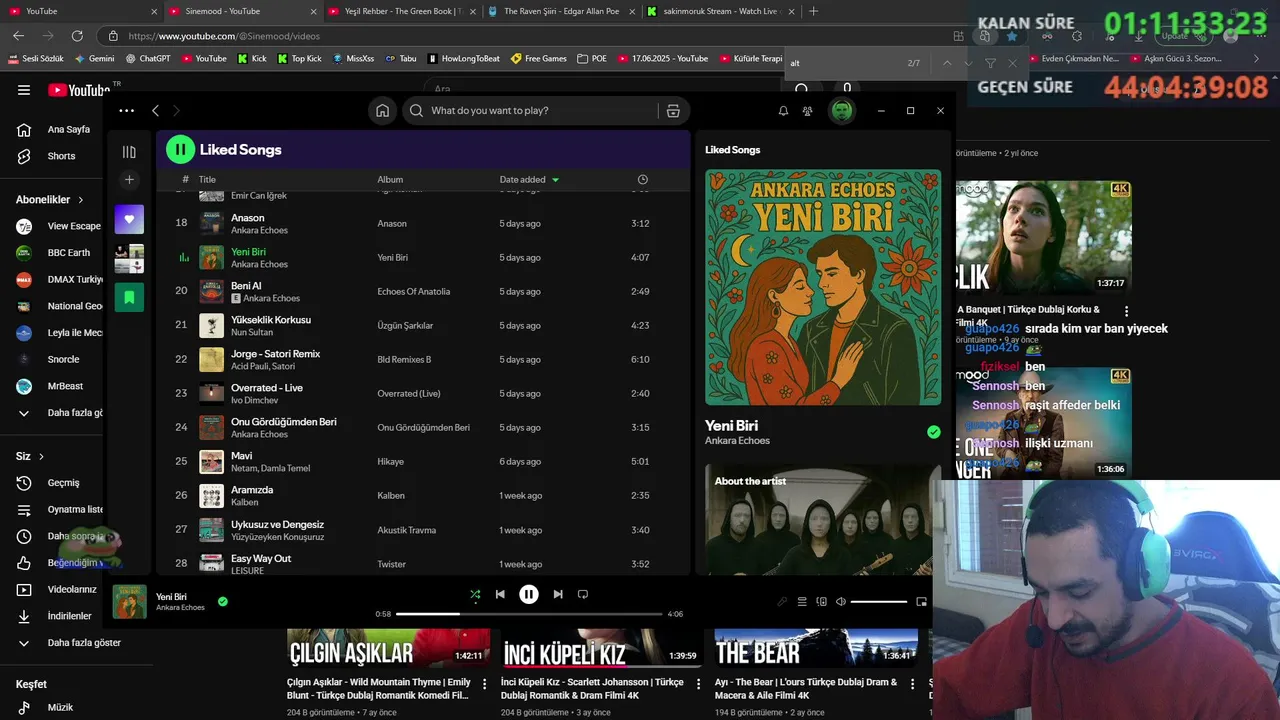Open the green bookmark tile in the sidebar
The image size is (1280, 720).
coord(129,297)
